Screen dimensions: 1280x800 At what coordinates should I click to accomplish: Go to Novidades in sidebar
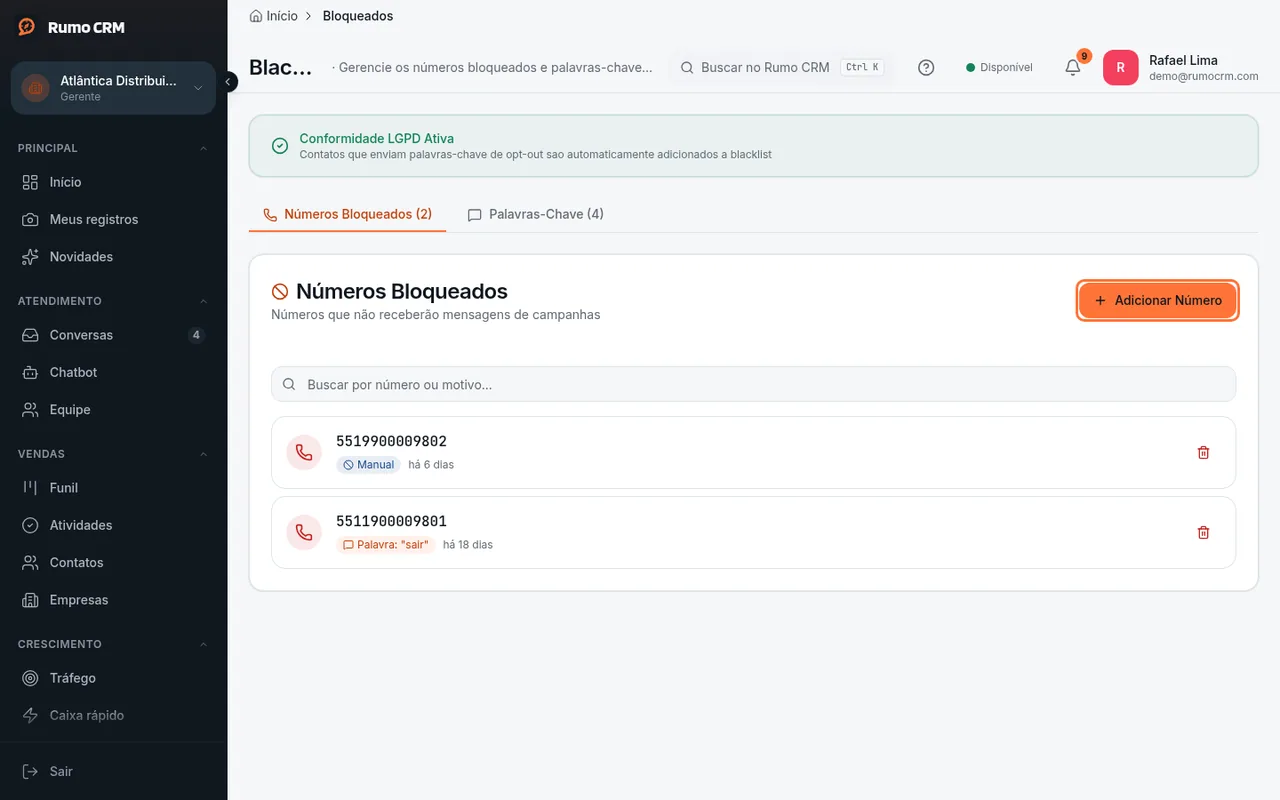click(113, 257)
